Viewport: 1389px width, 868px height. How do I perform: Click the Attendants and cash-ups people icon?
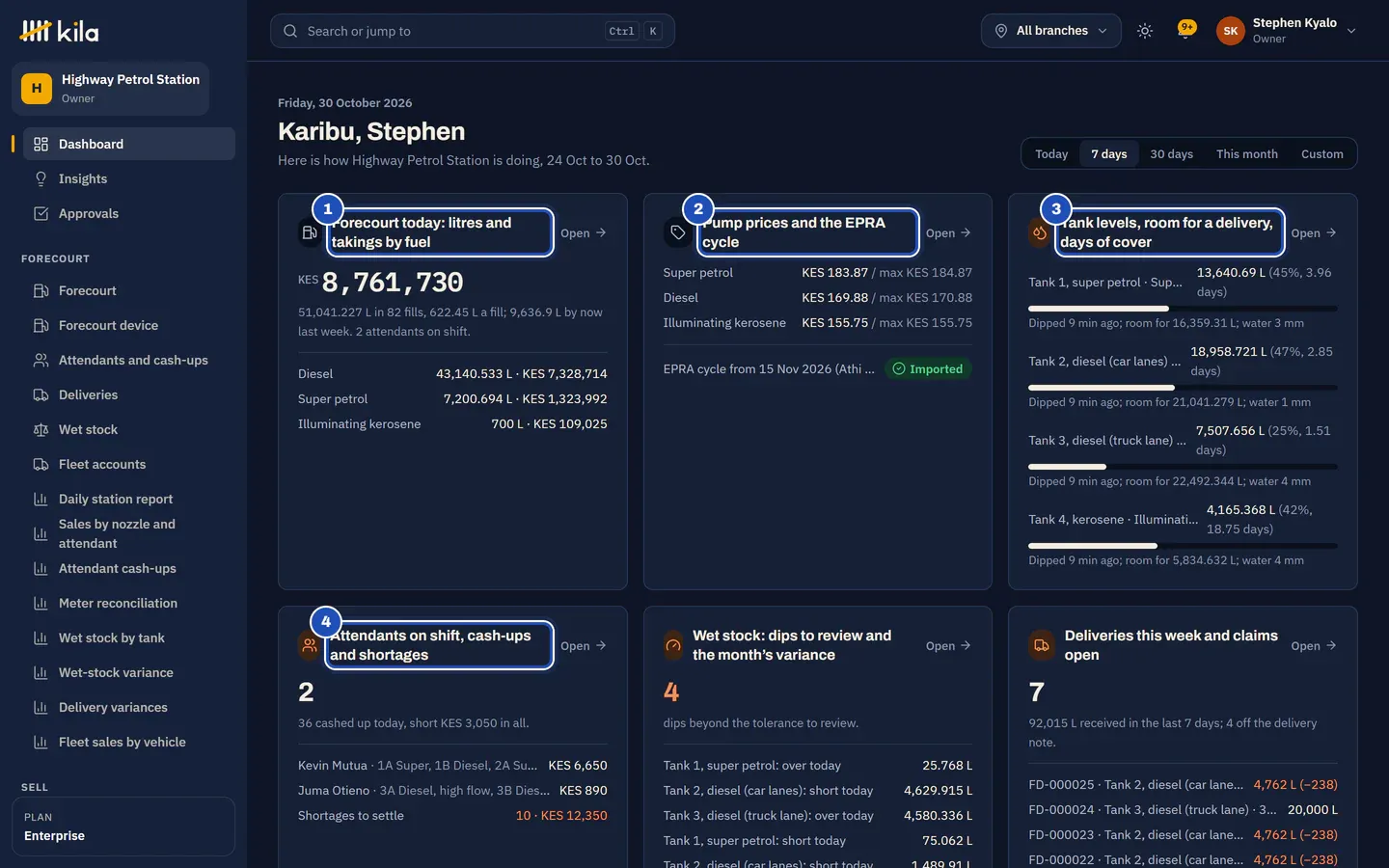pyautogui.click(x=41, y=360)
